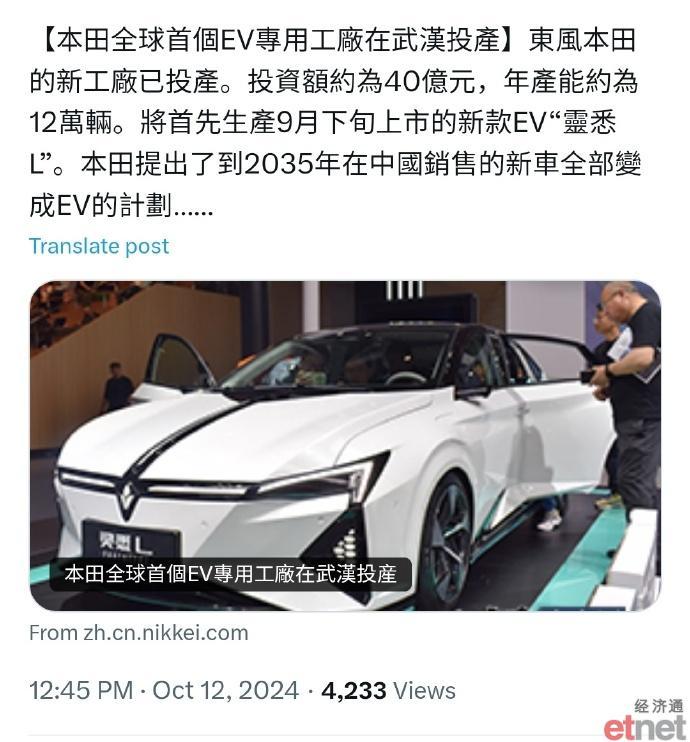Screen dimensions: 690x742
Task: Click the etnet logo watermark
Action: pos(645,726)
